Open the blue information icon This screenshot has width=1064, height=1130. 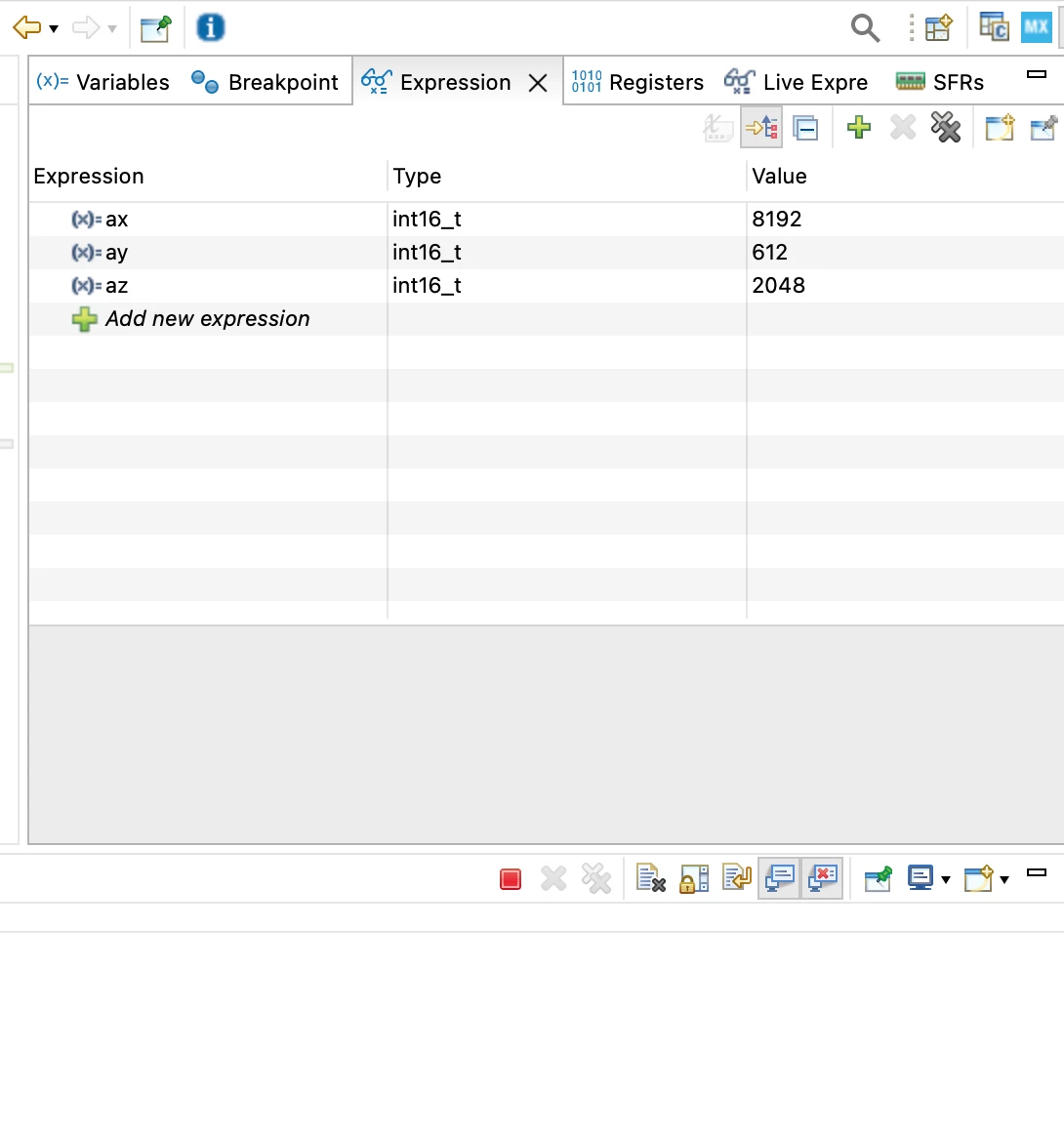210,28
